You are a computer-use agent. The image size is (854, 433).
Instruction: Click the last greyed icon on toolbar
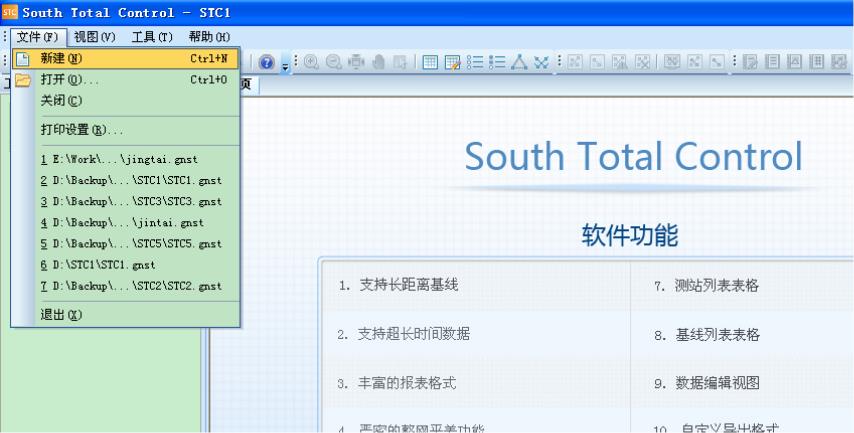(x=839, y=62)
